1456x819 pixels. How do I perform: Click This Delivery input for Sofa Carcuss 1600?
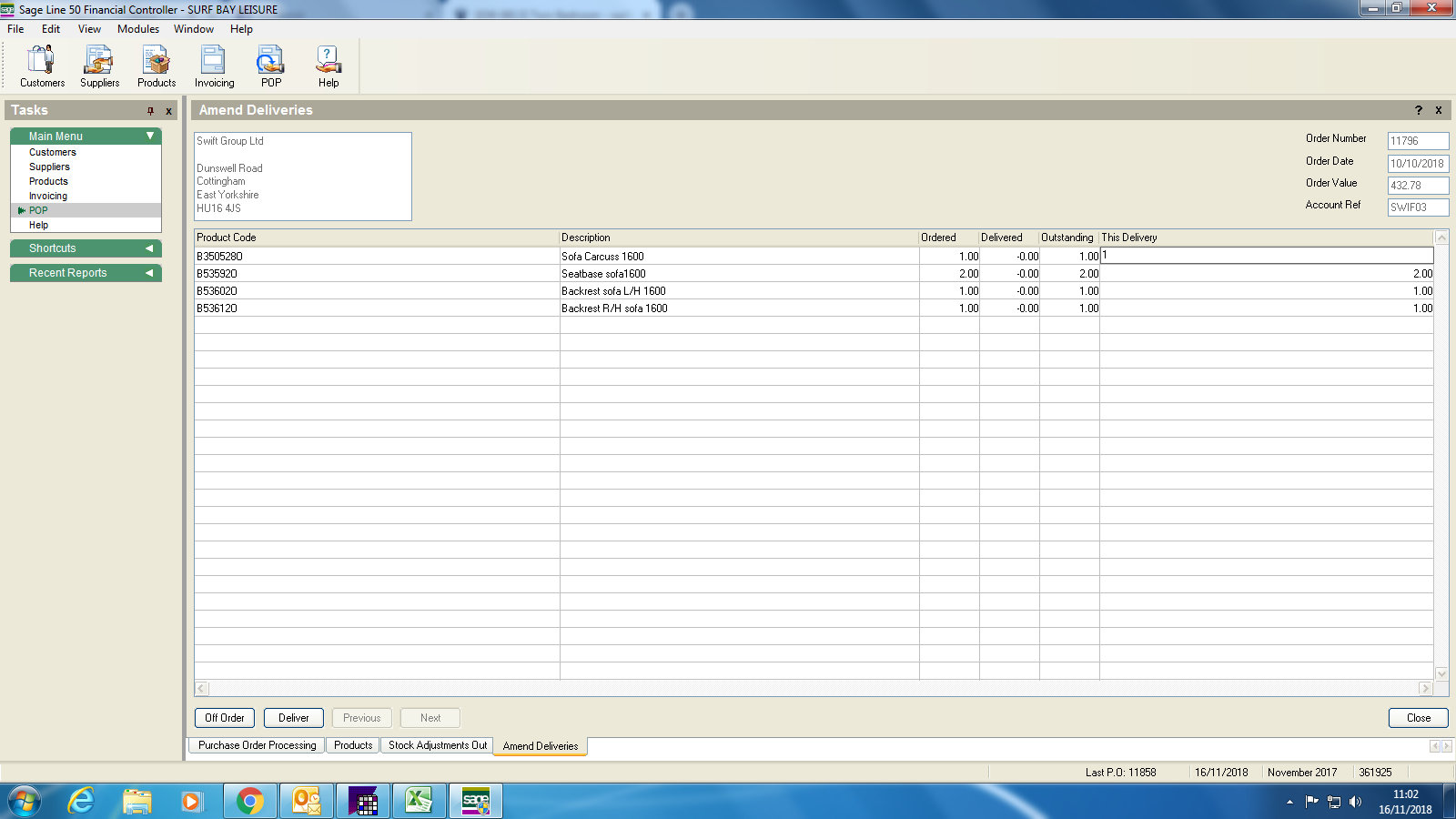[x=1267, y=256]
